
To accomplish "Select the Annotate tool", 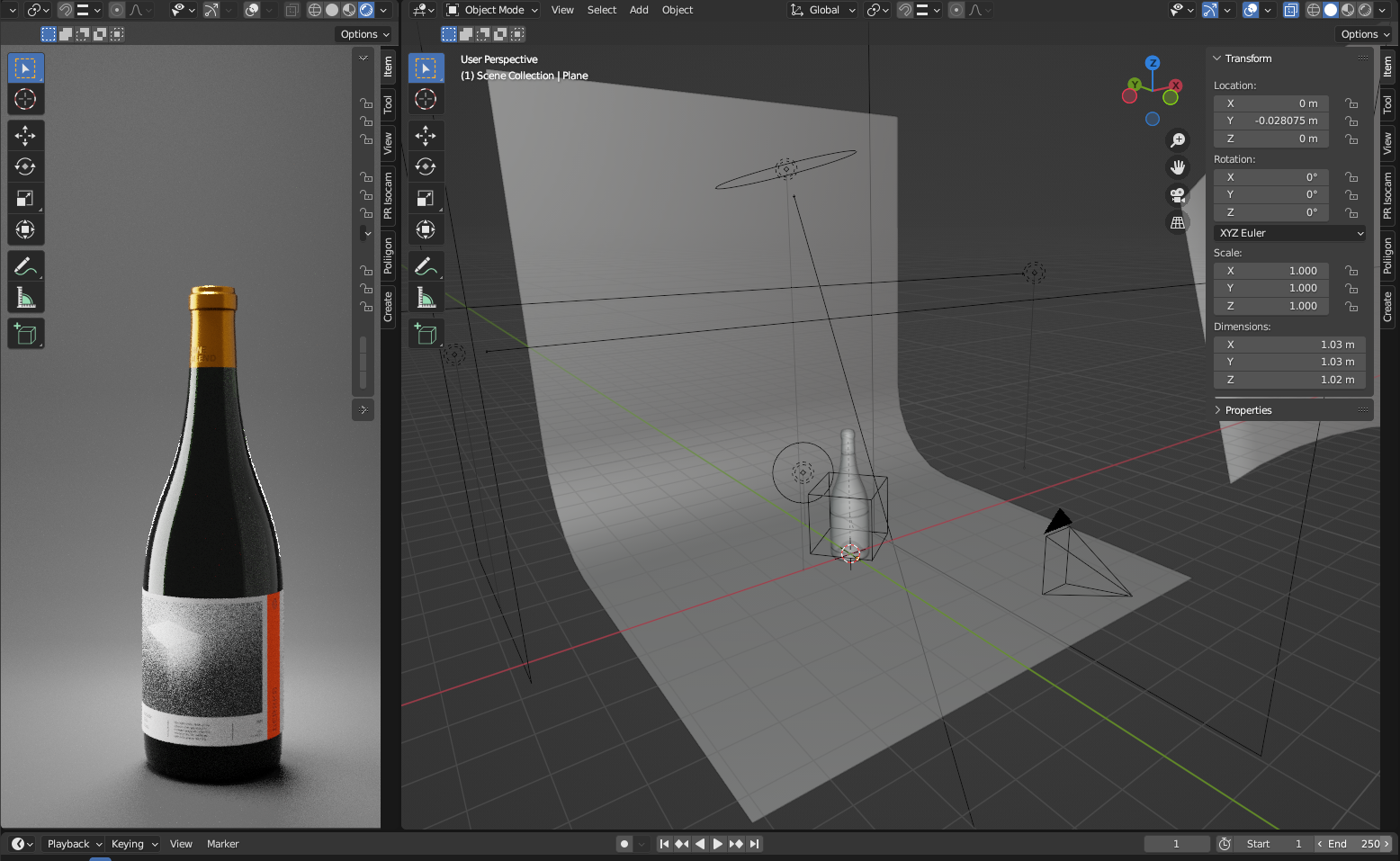I will (426, 265).
